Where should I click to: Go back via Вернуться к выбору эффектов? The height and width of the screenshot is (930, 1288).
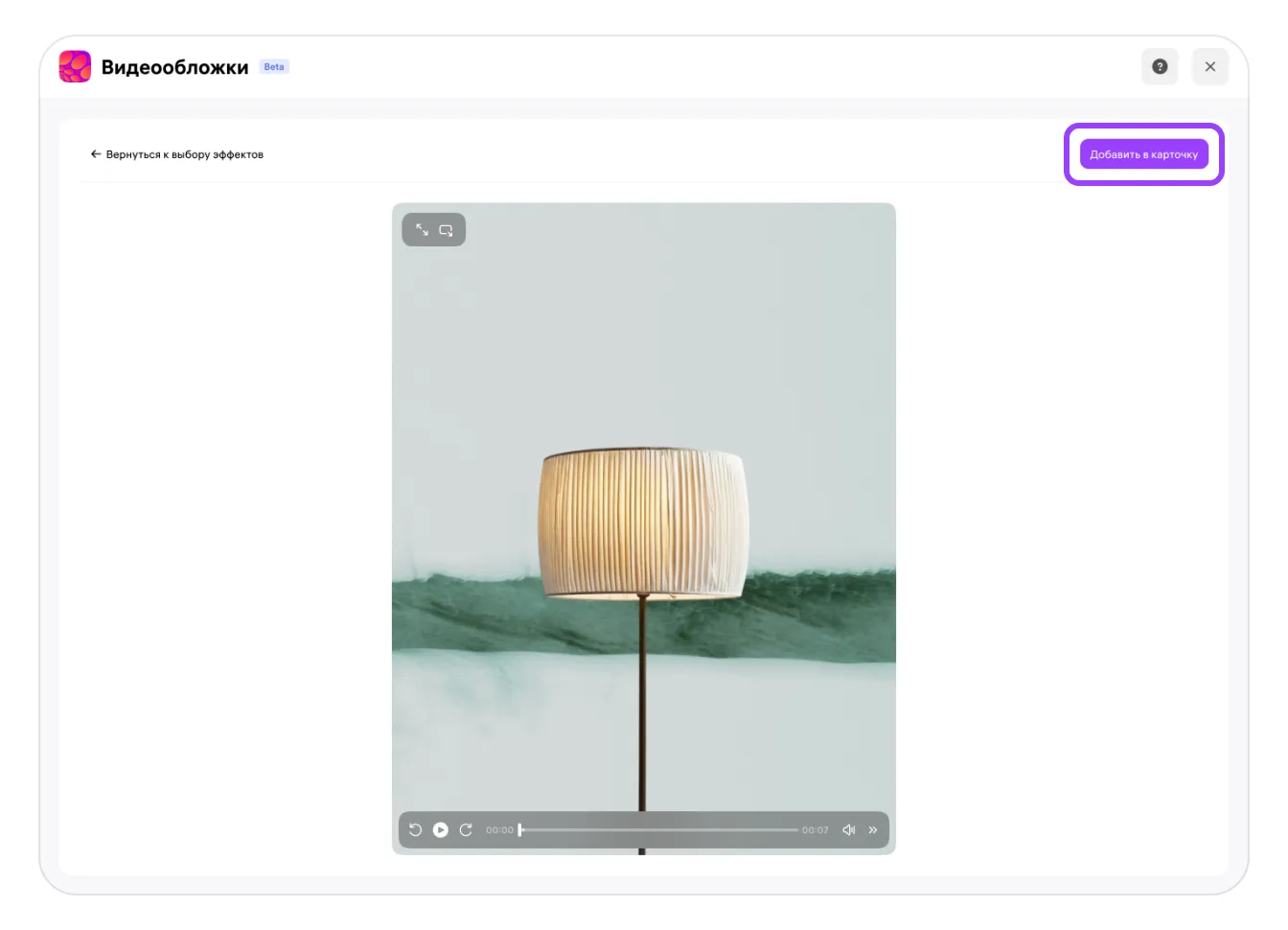click(x=184, y=154)
